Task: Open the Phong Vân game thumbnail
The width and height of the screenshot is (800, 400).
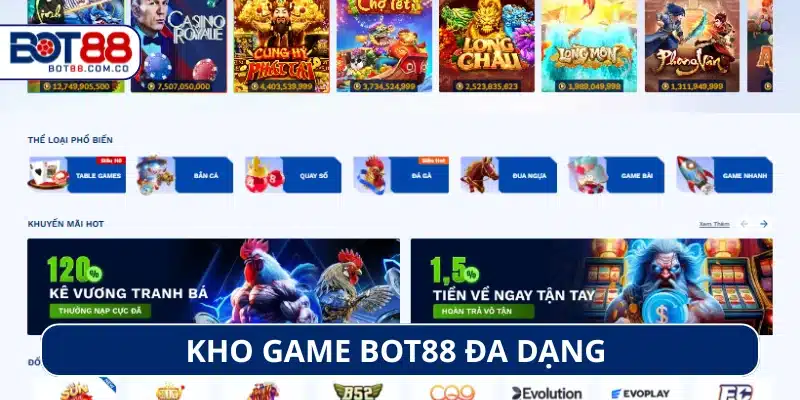Action: (693, 46)
